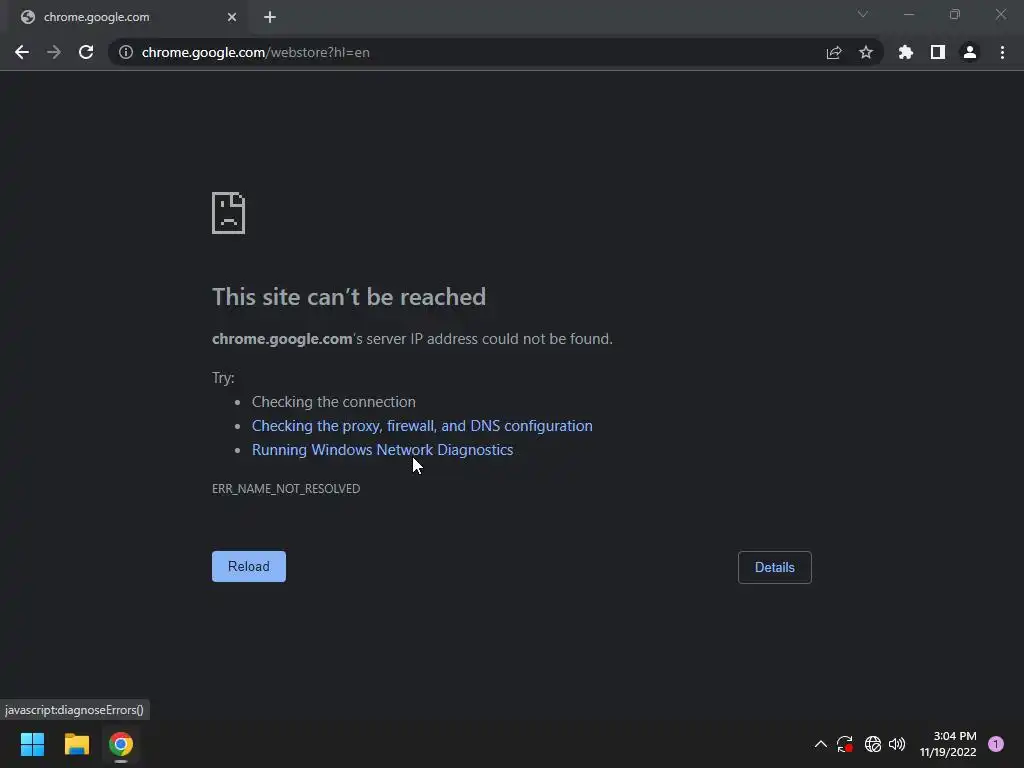Toggle the side panel icon
The width and height of the screenshot is (1024, 768).
pos(938,52)
